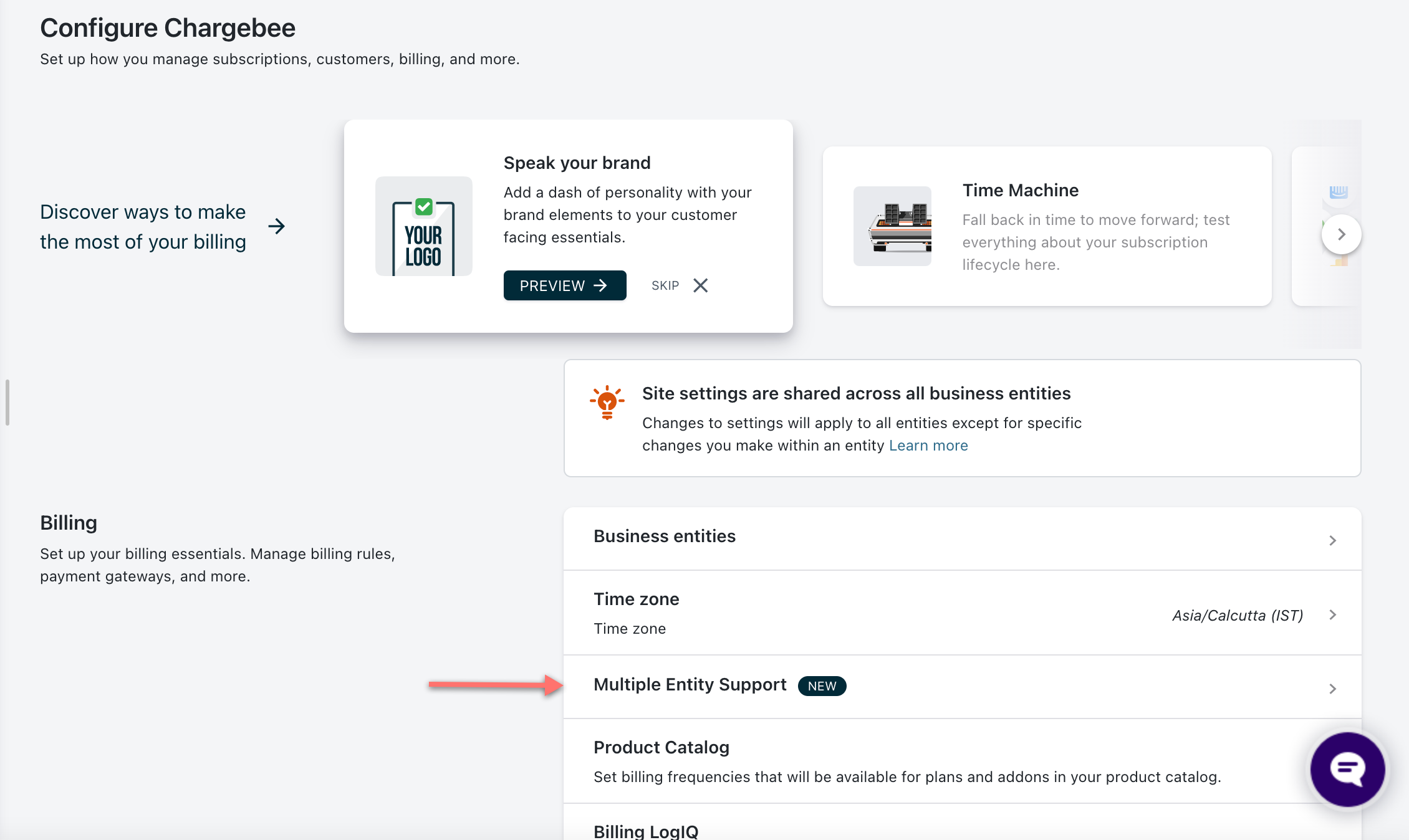This screenshot has width=1409, height=840.
Task: Click the Your Logo clipboard illustration
Action: (x=424, y=226)
